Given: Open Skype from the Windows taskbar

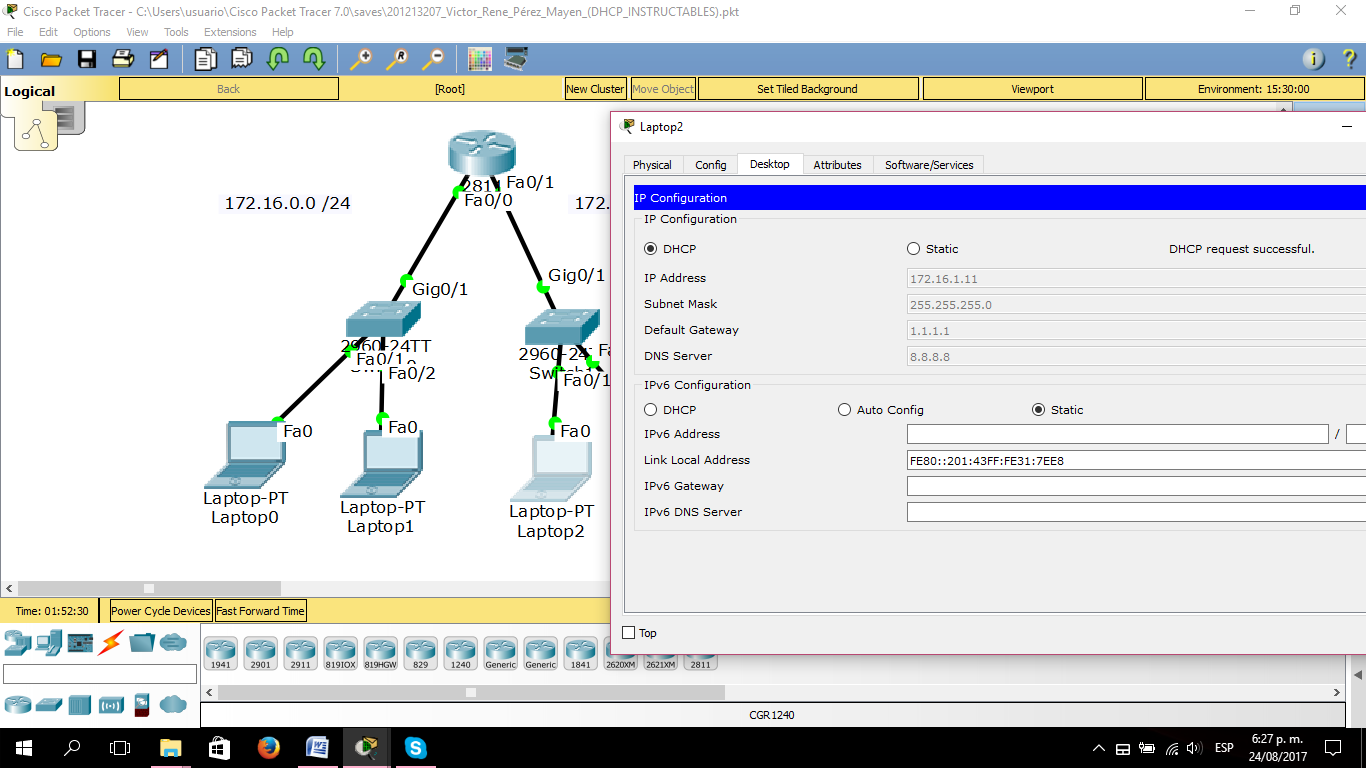Looking at the screenshot, I should tap(416, 747).
